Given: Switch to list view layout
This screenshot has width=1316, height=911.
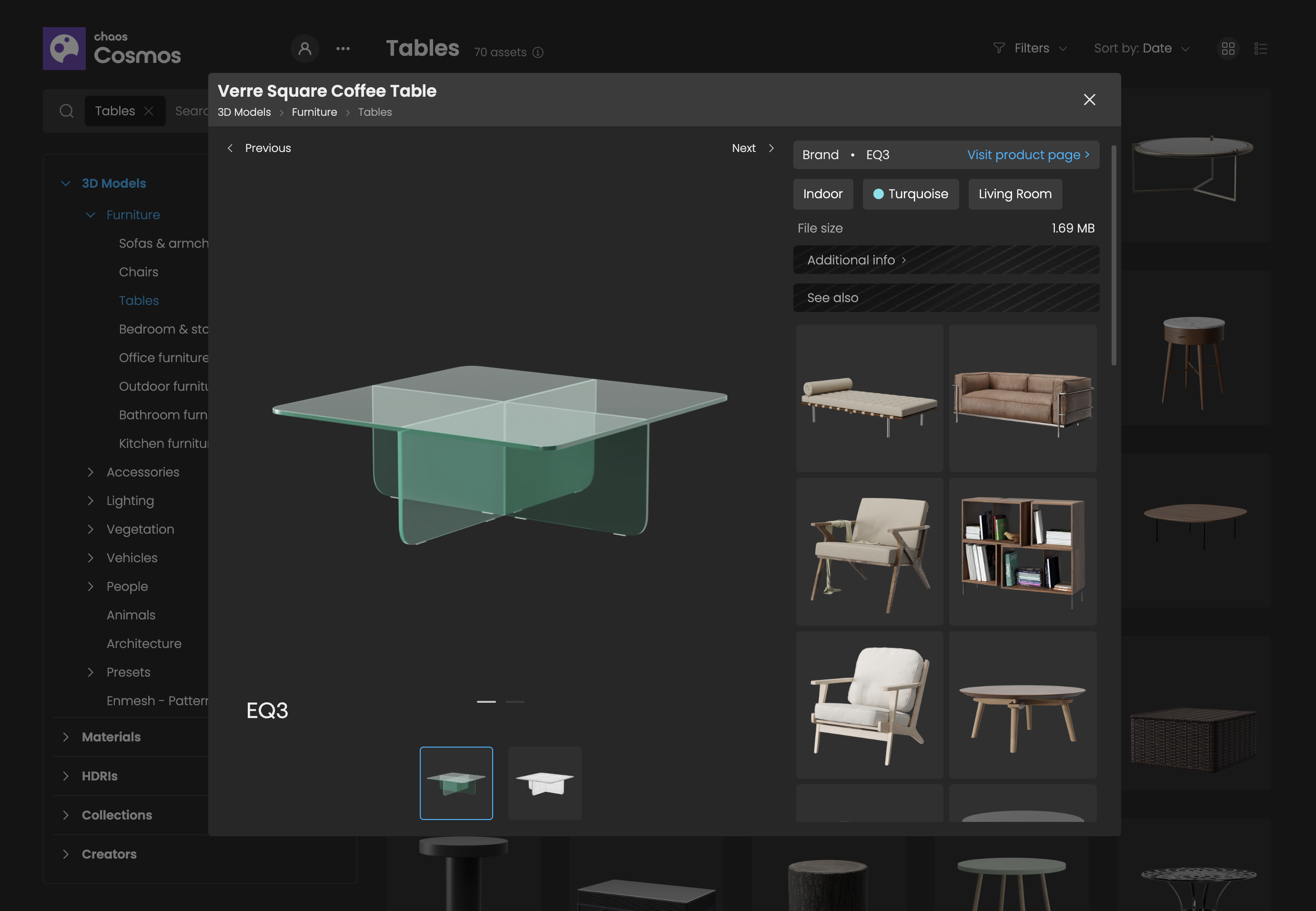Looking at the screenshot, I should 1261,49.
